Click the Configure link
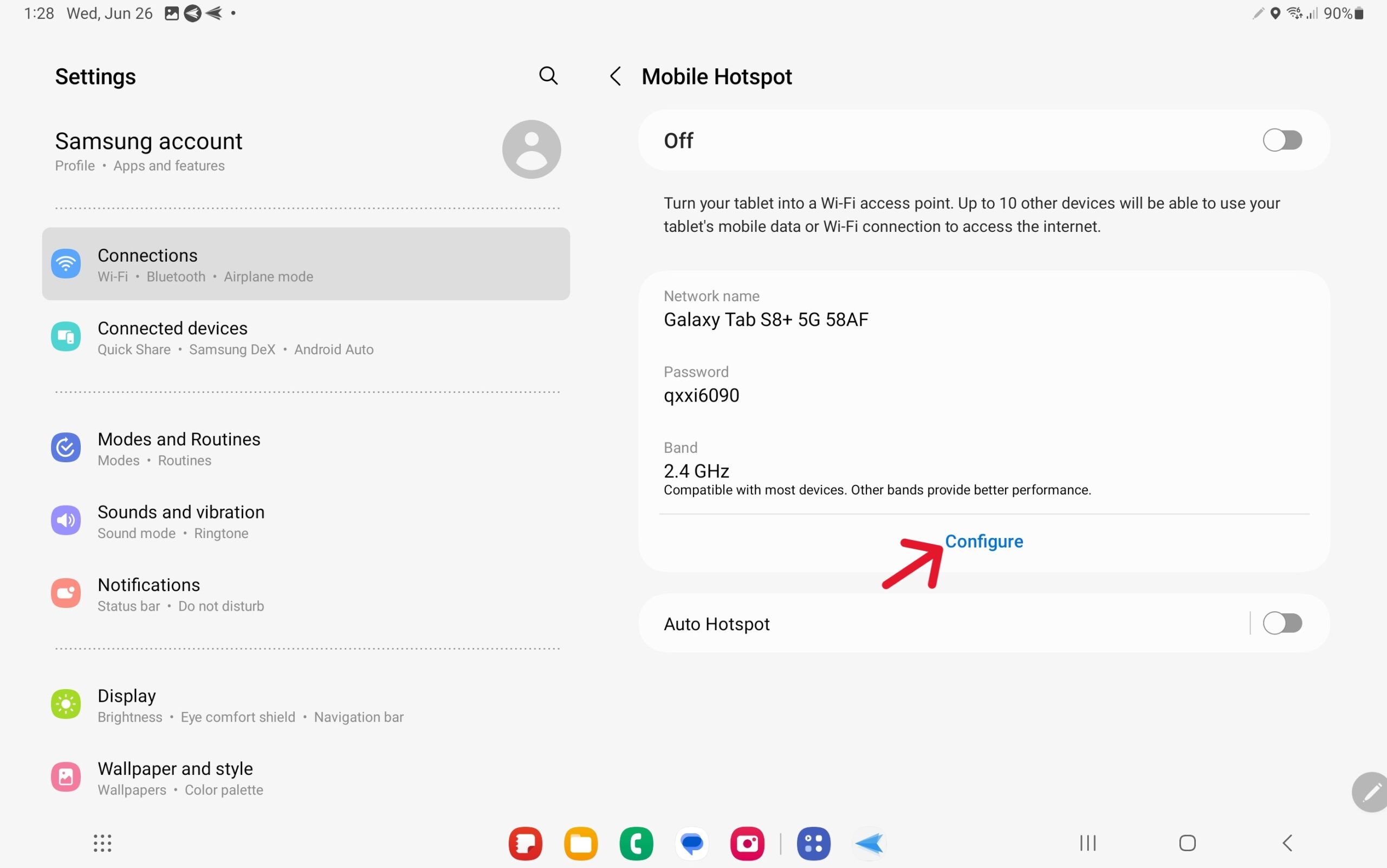Screen dimensions: 1387x868 point(983,541)
